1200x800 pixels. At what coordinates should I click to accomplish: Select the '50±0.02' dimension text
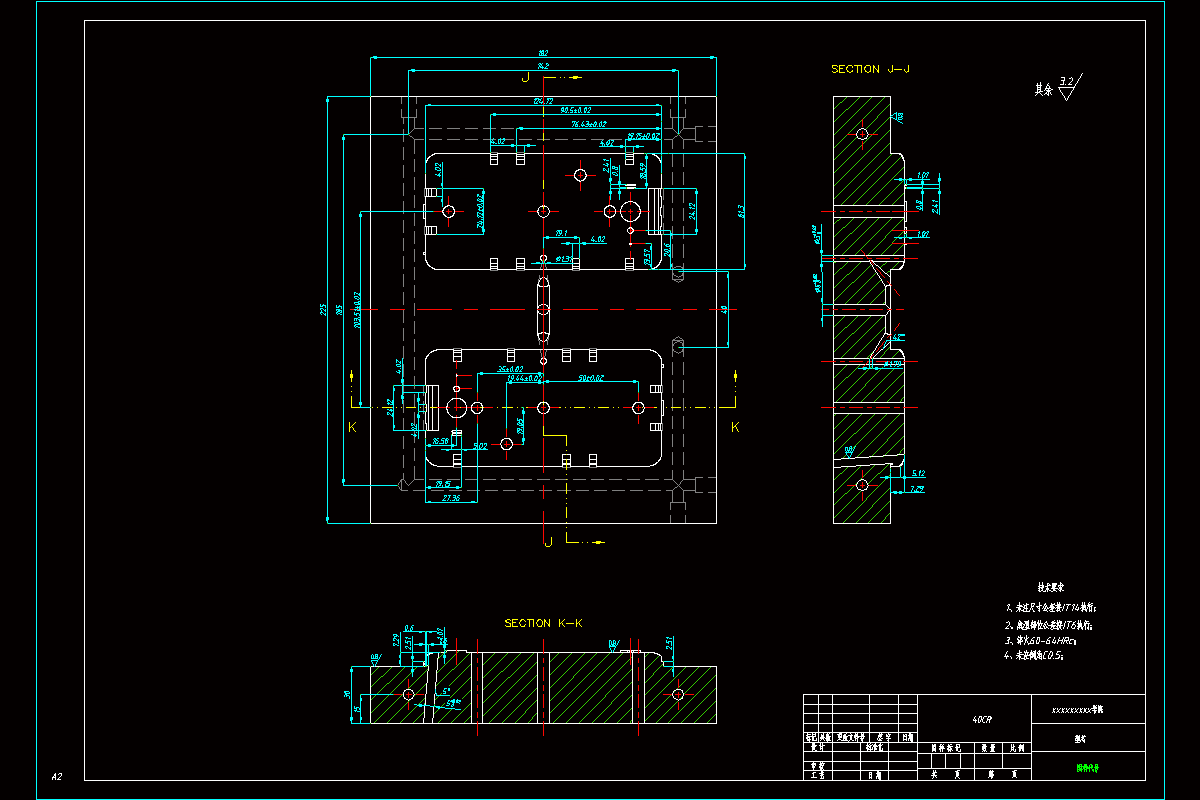591,378
